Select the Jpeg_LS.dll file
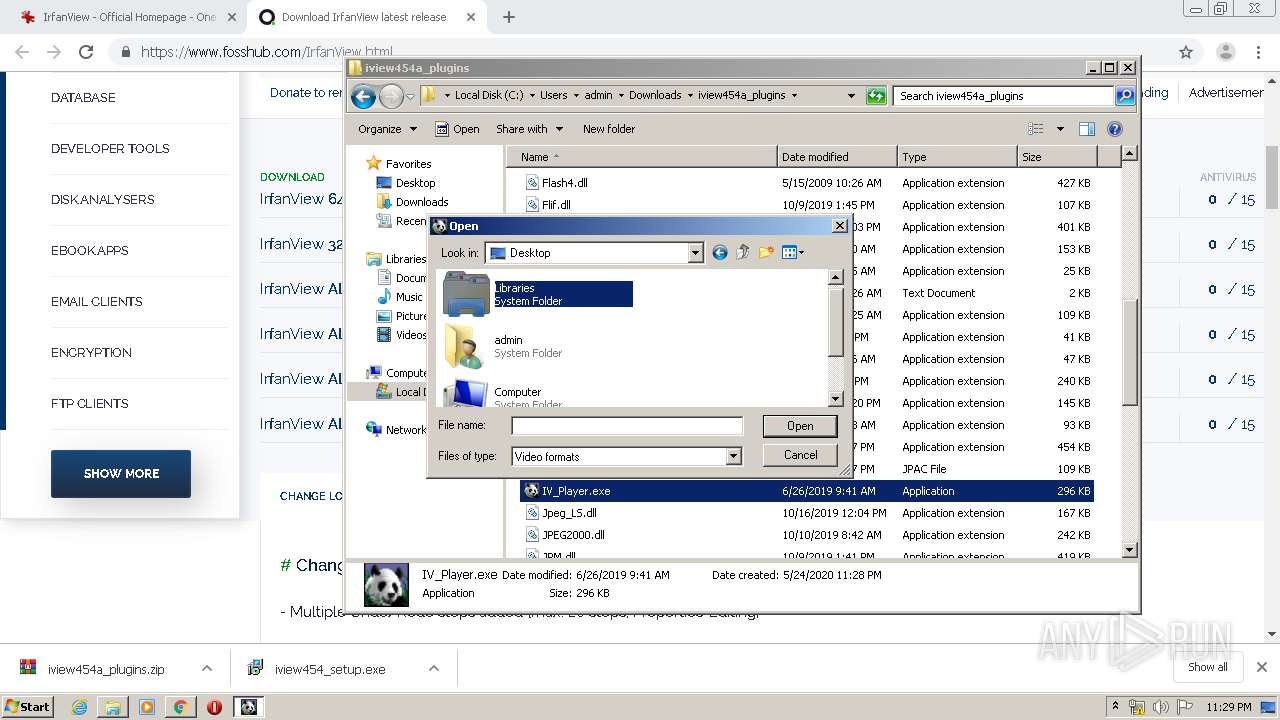This screenshot has height=720, width=1280. pyautogui.click(x=569, y=513)
